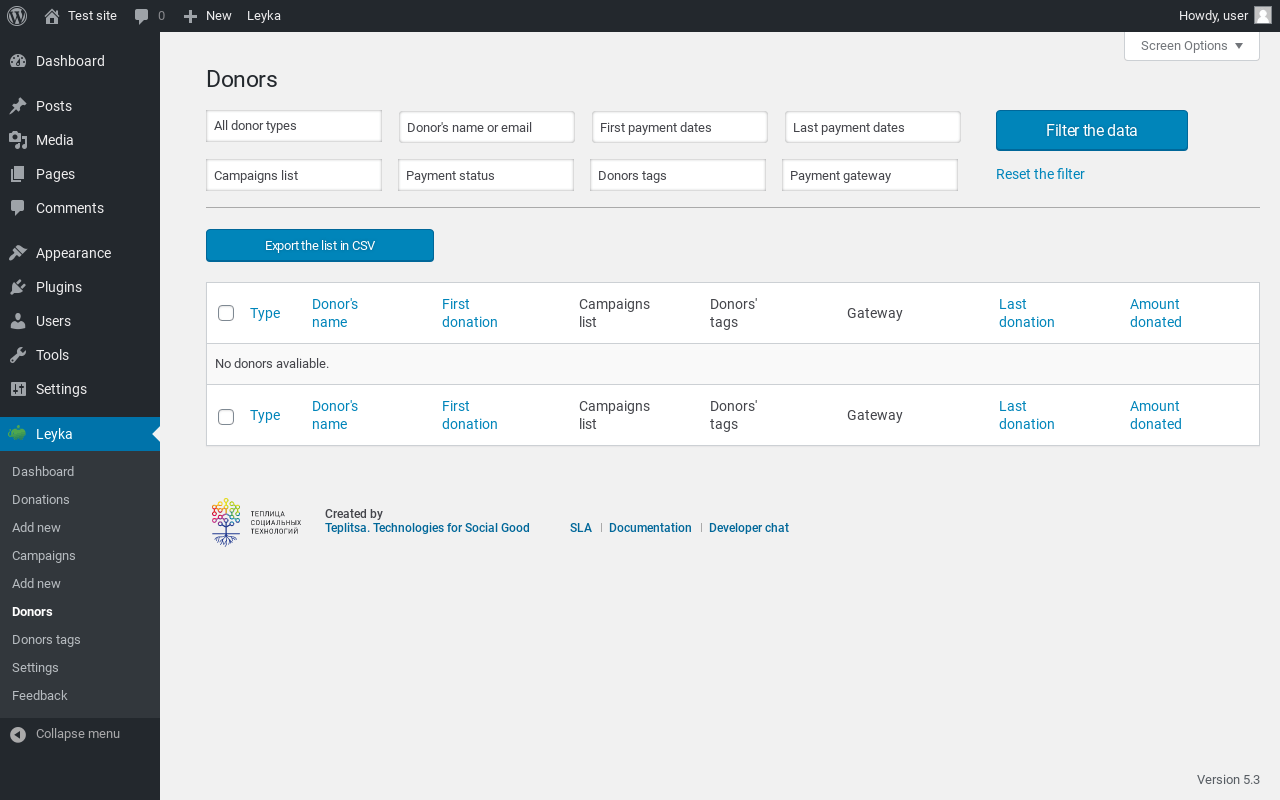The image size is (1280, 800).
Task: Go to Campaigns in Leyka submenu
Action: point(44,556)
